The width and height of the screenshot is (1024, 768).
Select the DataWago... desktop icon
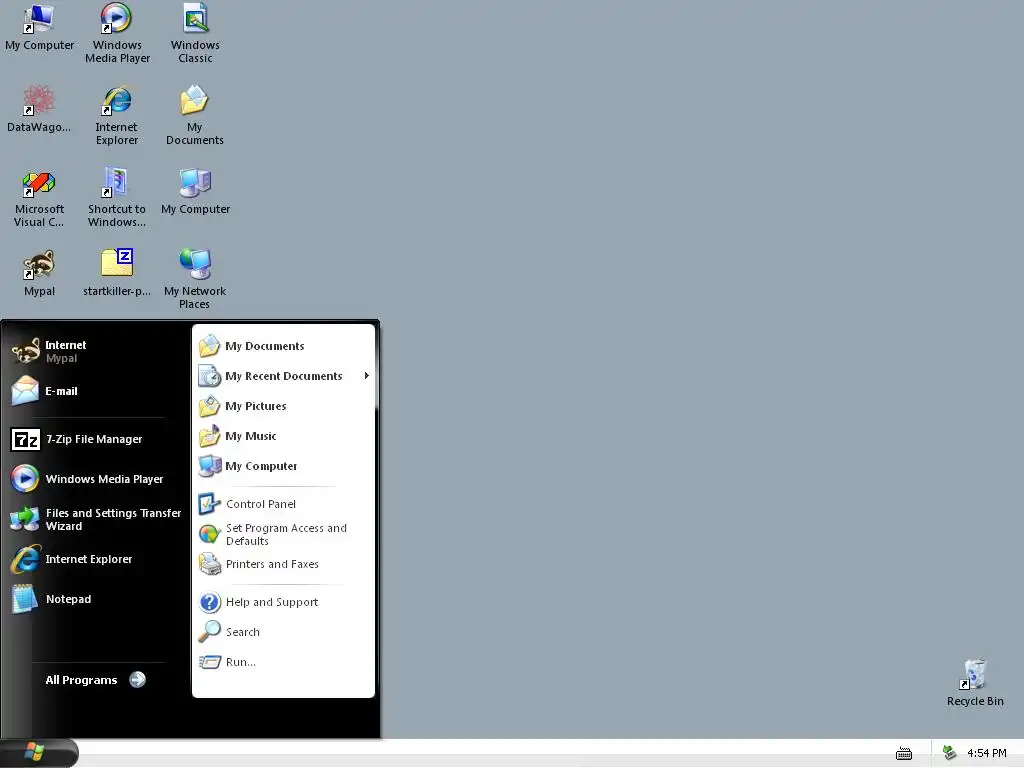tap(39, 108)
